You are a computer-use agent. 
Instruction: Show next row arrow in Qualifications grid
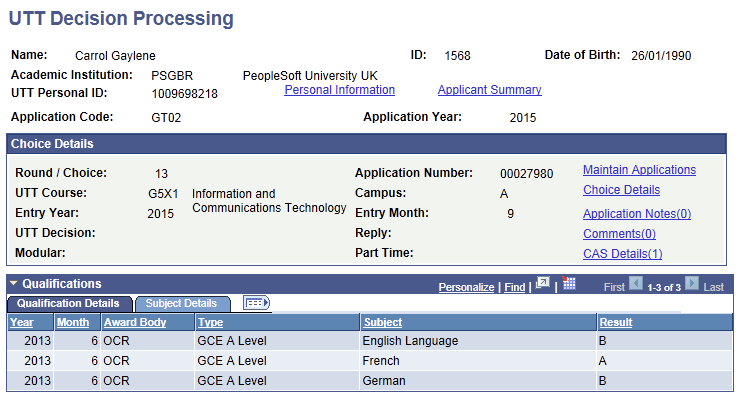691,283
